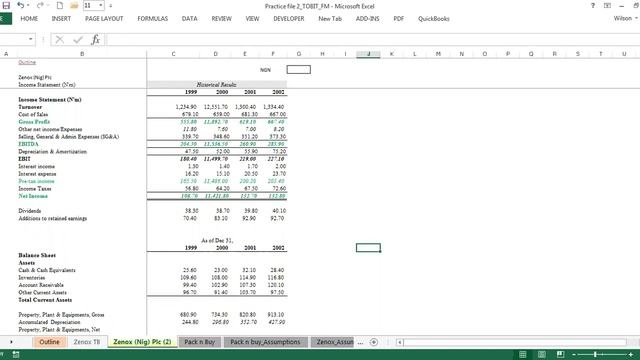Screen dimensions: 640x360
Task: Click the sheet tab scroll right arrow
Action: [x=11, y=342]
